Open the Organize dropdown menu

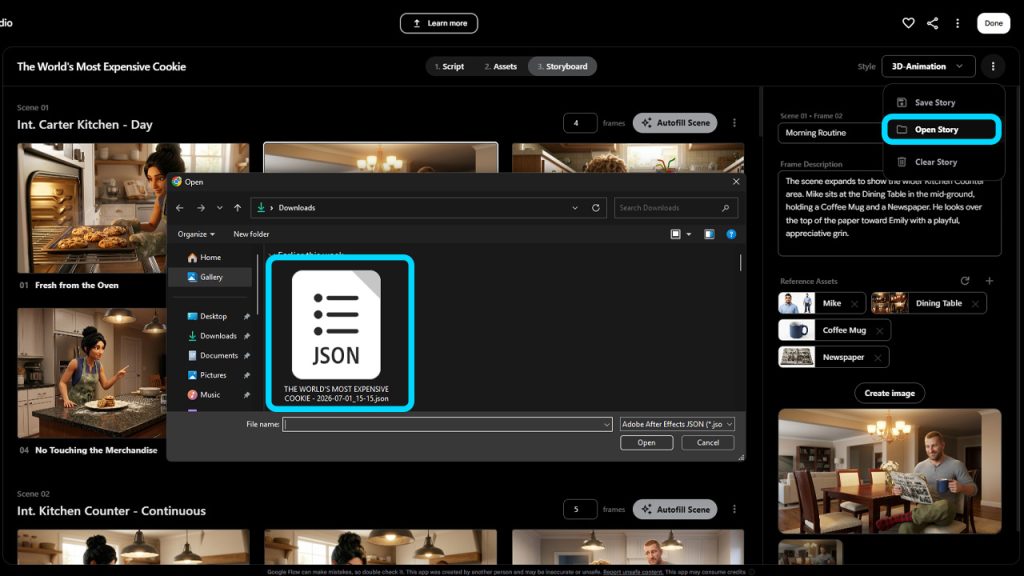tap(196, 234)
